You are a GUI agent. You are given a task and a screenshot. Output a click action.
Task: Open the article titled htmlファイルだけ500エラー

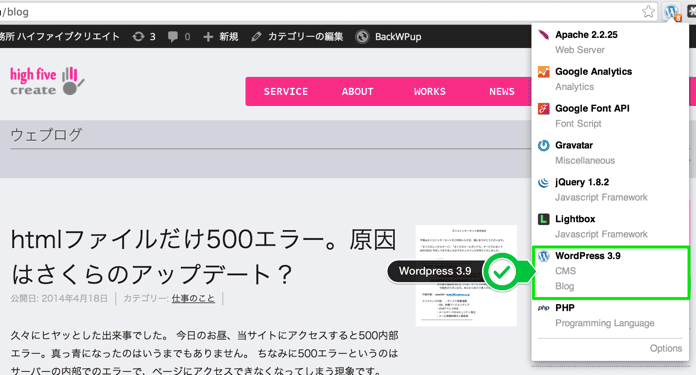pos(203,257)
